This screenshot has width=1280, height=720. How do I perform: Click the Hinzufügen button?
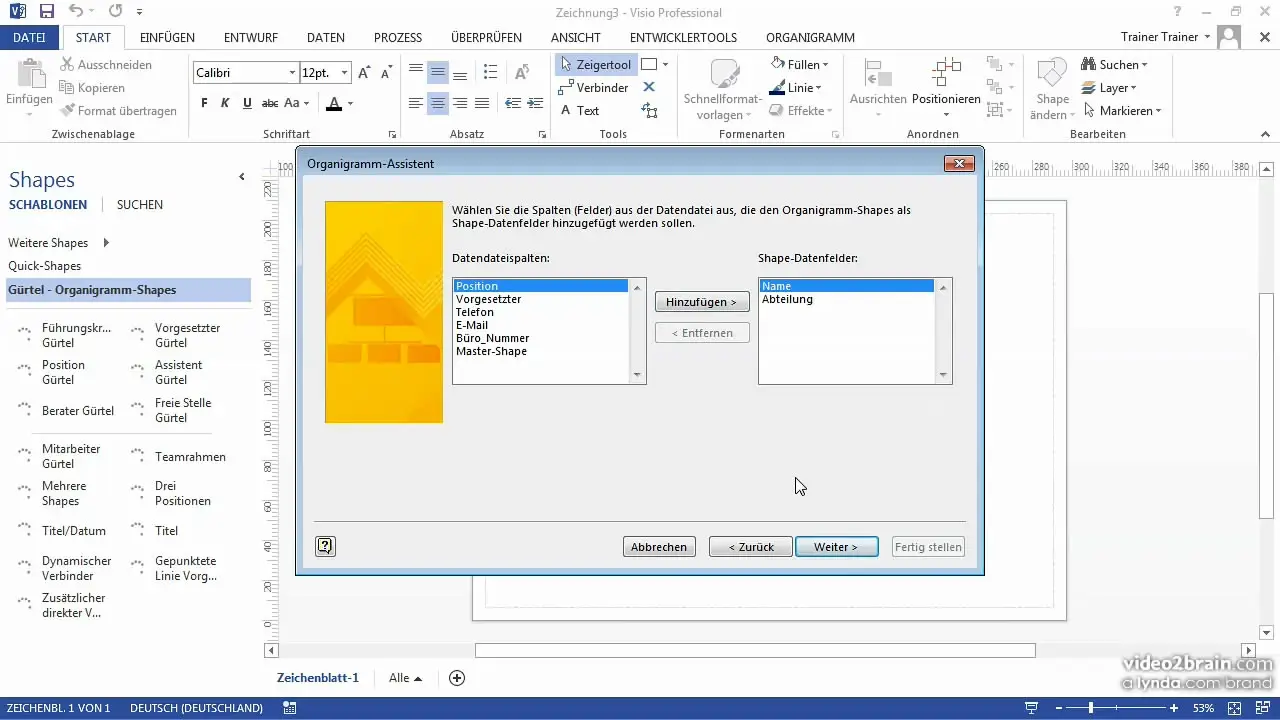(702, 301)
